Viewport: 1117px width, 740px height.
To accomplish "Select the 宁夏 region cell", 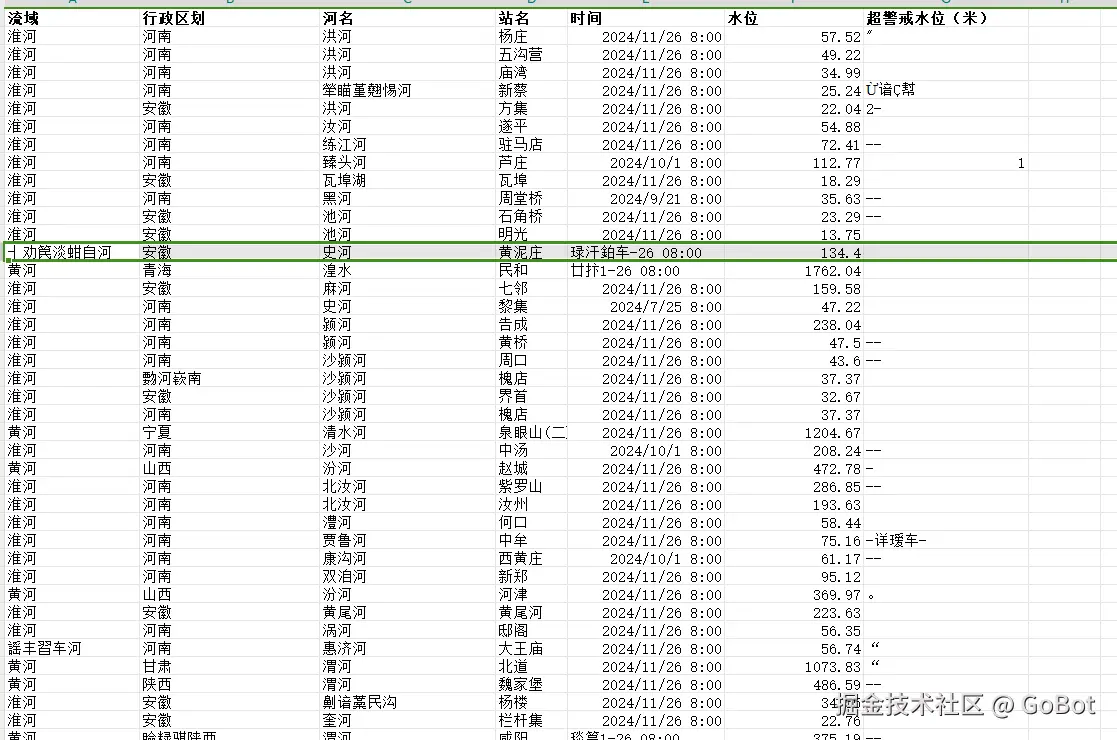I will point(162,432).
